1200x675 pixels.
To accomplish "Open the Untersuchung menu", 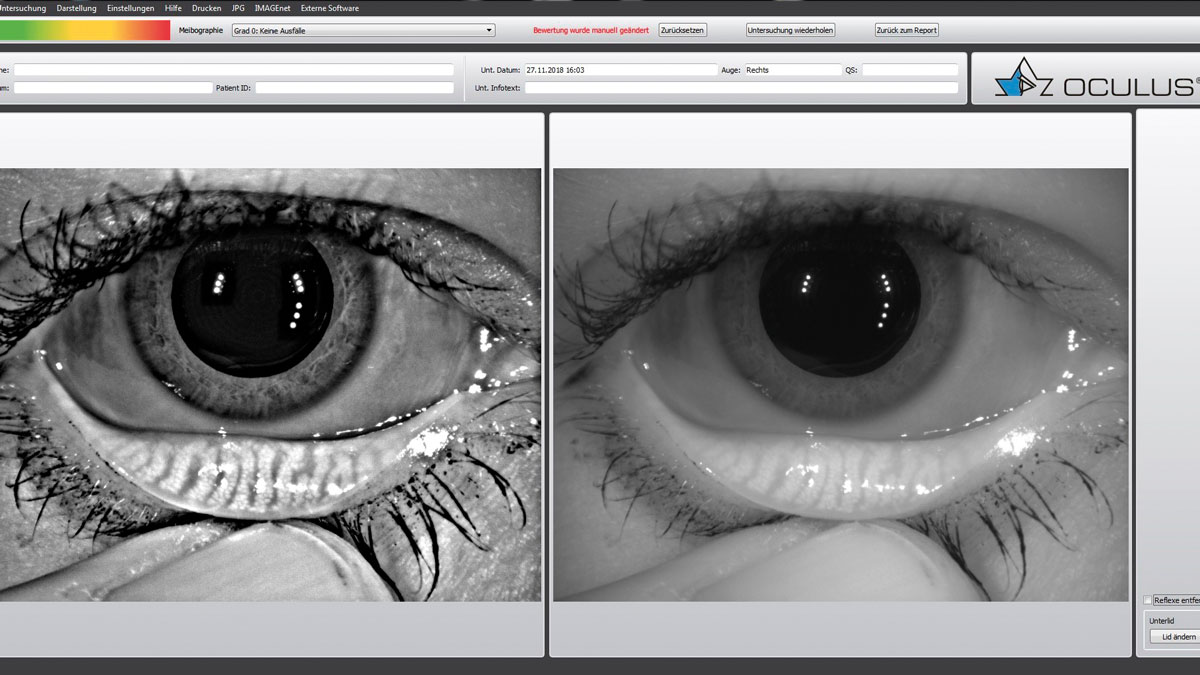I will [23, 8].
